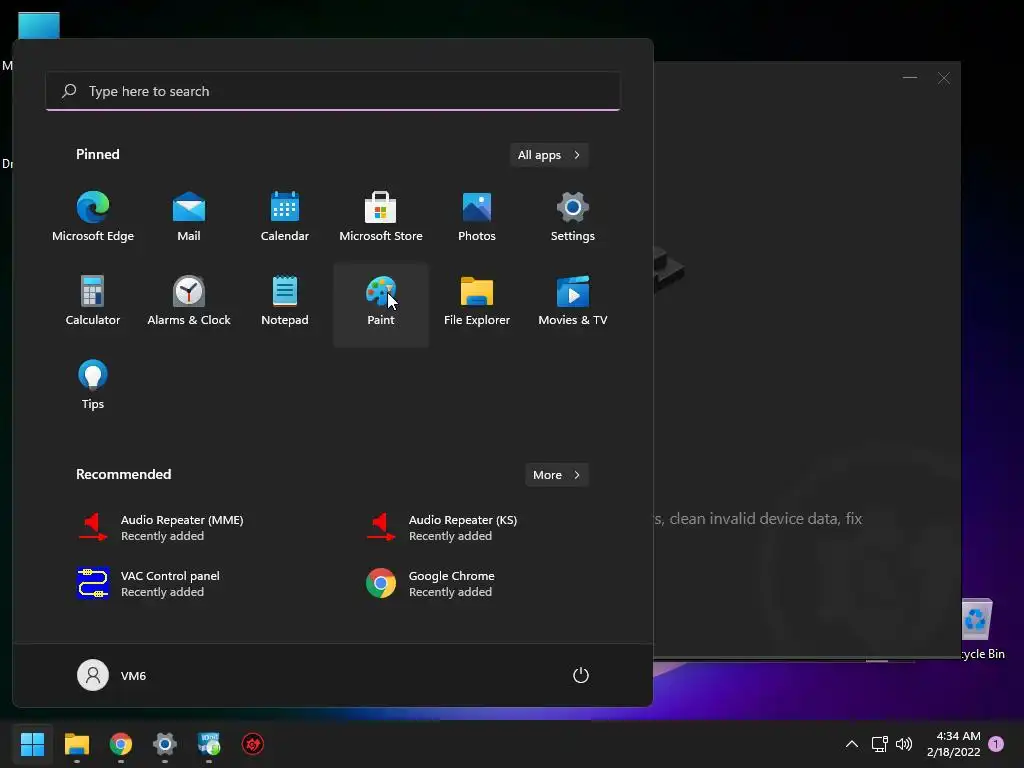Launch the Photos app
1024x768 pixels.
[477, 217]
